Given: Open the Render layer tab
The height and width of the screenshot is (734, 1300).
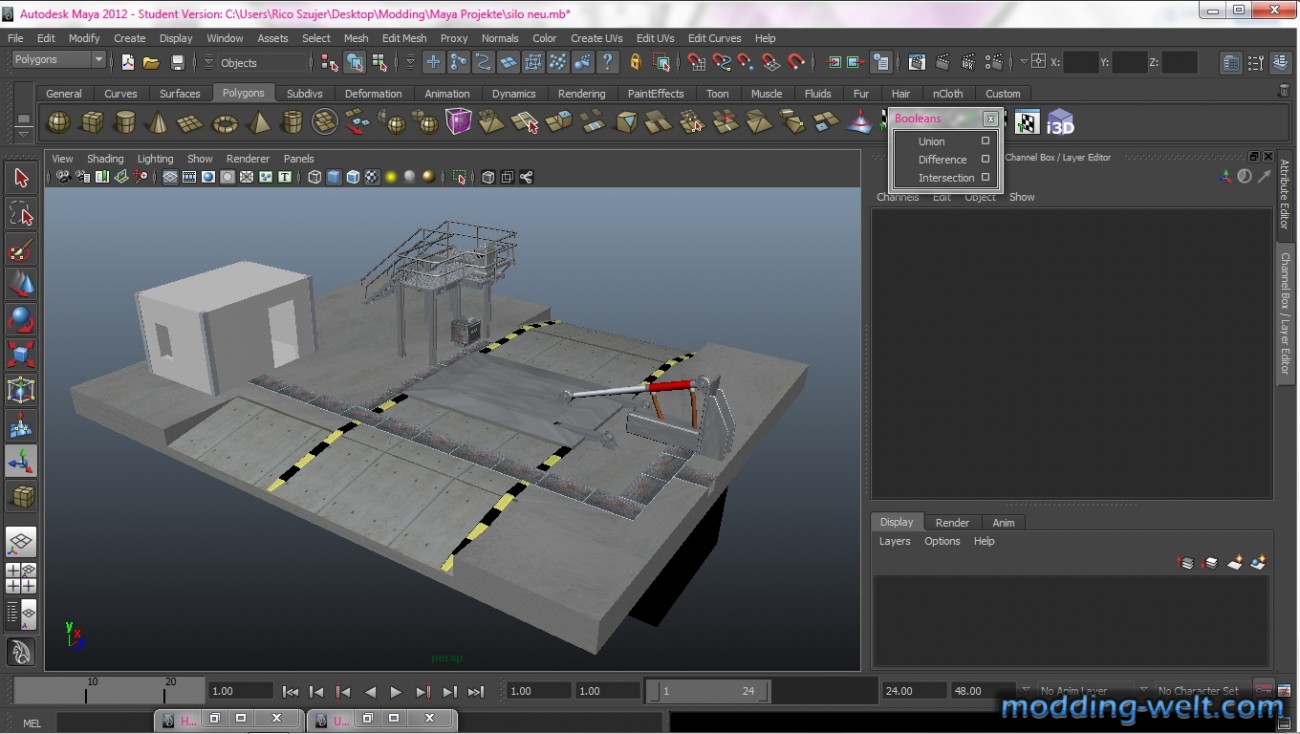Looking at the screenshot, I should [x=952, y=522].
